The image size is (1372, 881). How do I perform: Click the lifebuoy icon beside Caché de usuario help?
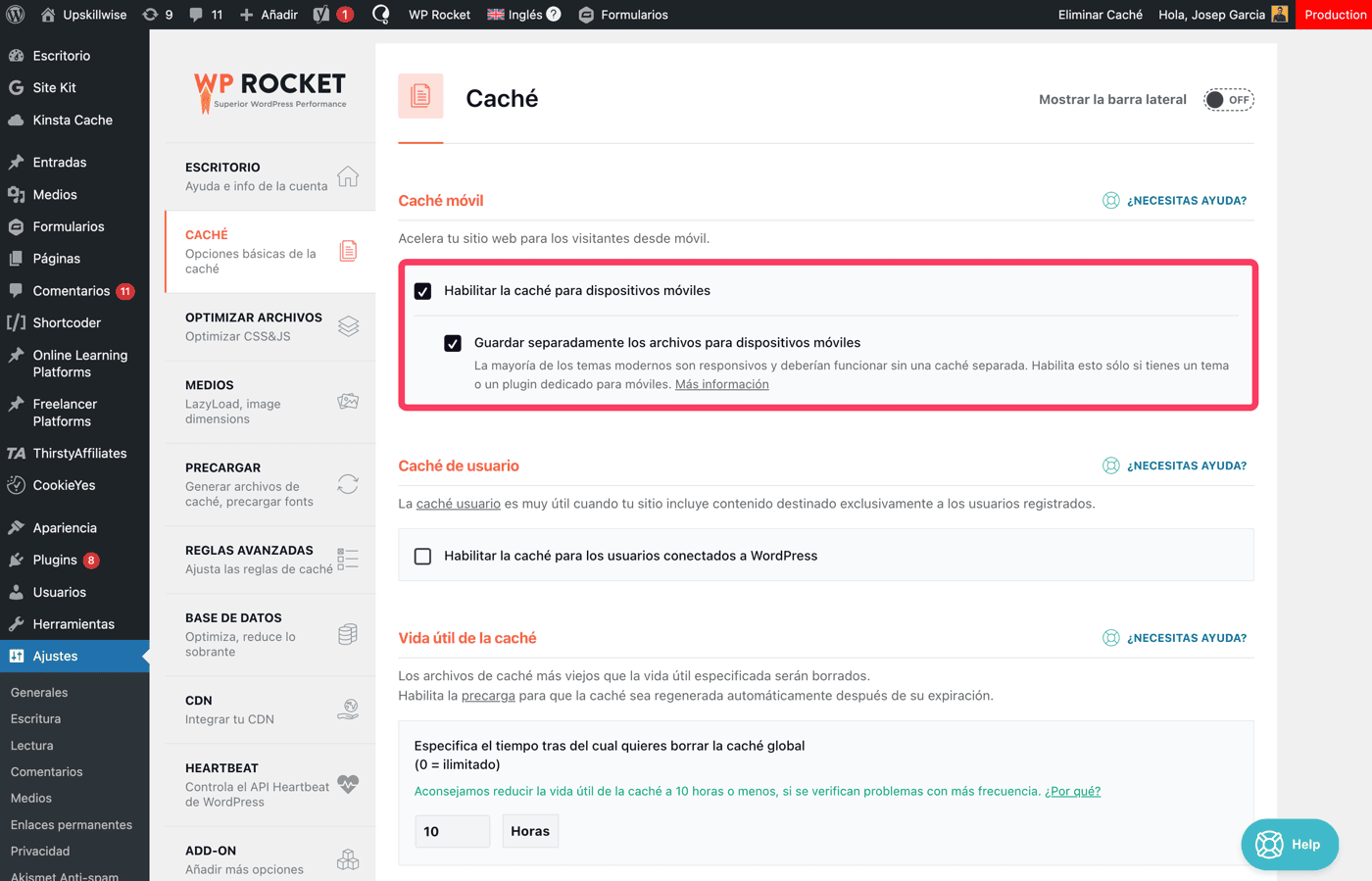(x=1110, y=465)
